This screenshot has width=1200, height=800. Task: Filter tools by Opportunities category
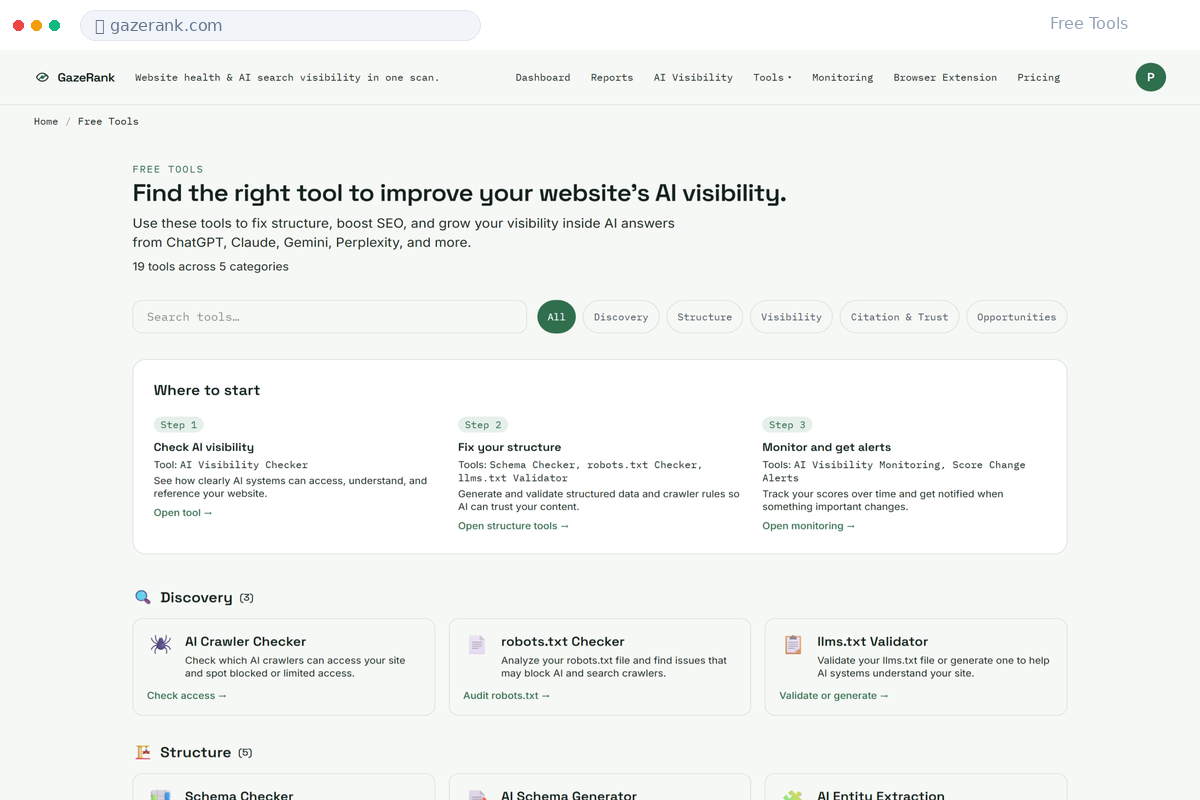(x=1016, y=317)
